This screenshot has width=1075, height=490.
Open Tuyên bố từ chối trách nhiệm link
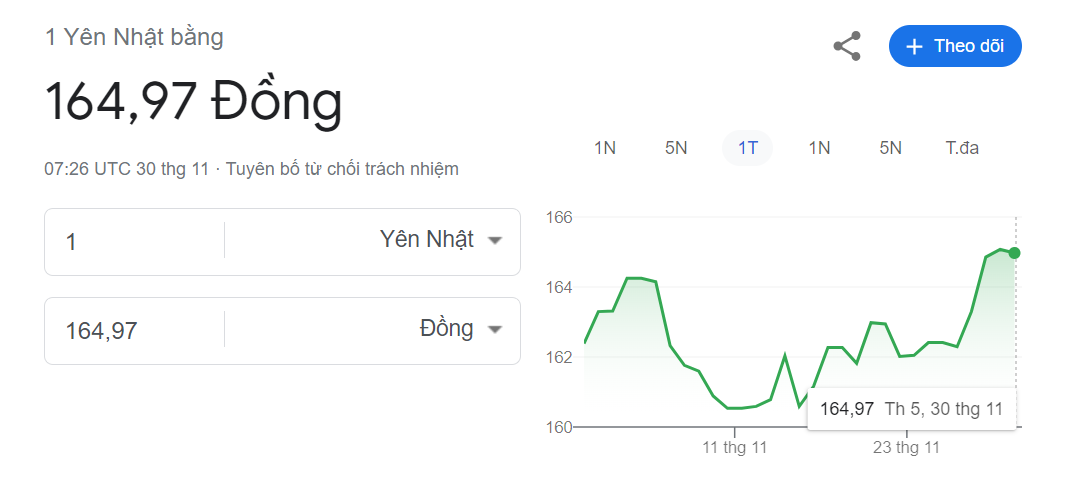pyautogui.click(x=342, y=169)
